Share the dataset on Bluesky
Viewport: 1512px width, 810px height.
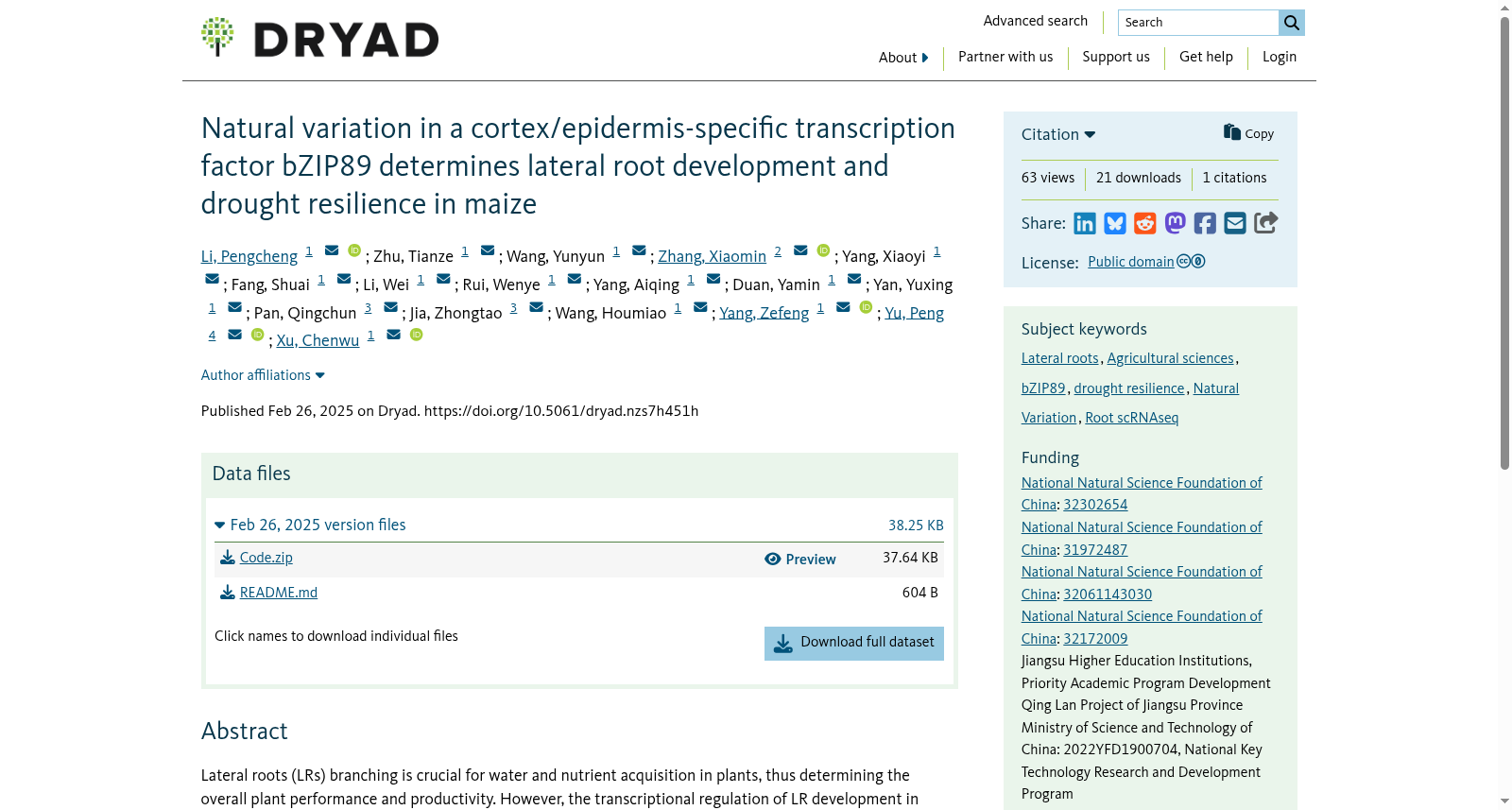tap(1115, 223)
